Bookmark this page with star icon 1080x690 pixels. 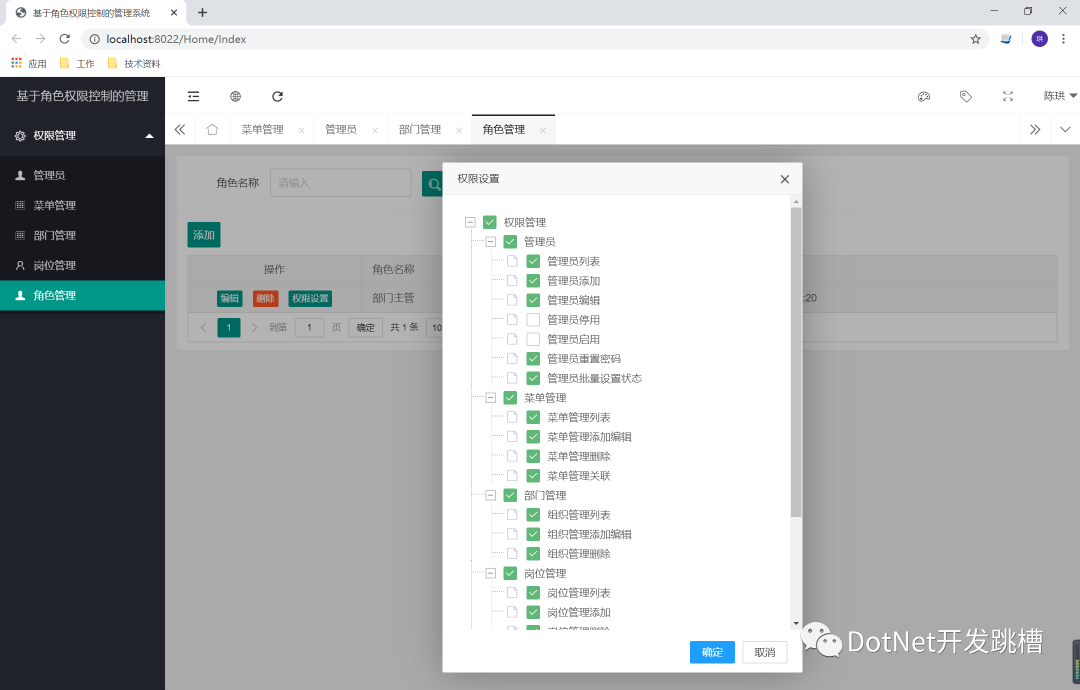[x=975, y=39]
